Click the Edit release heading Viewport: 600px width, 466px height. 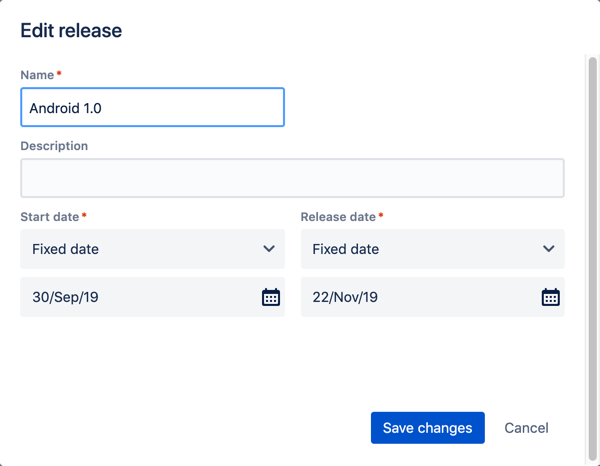[x=71, y=31]
